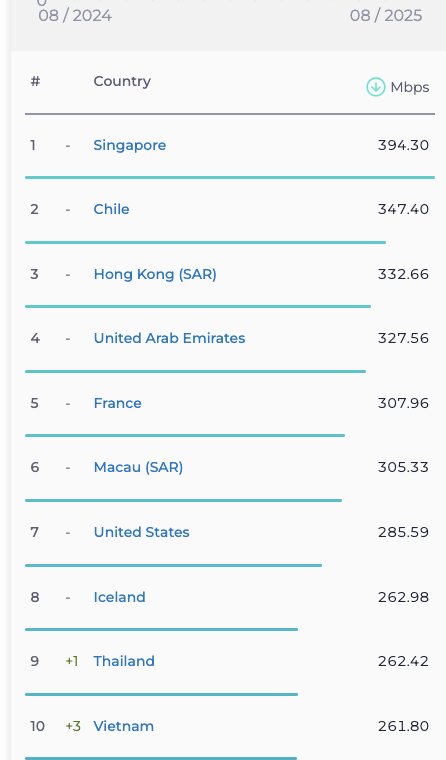Click Vietnam's +3 rank change indicator
This screenshot has height=760, width=446.
click(73, 726)
